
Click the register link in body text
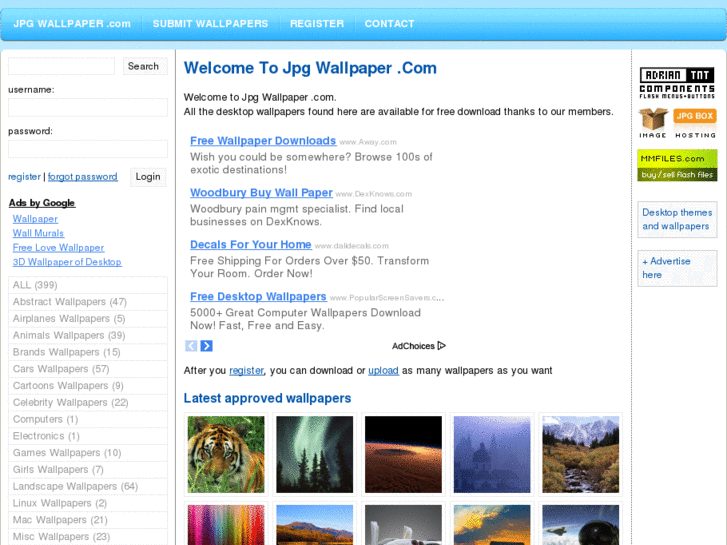[x=247, y=371]
